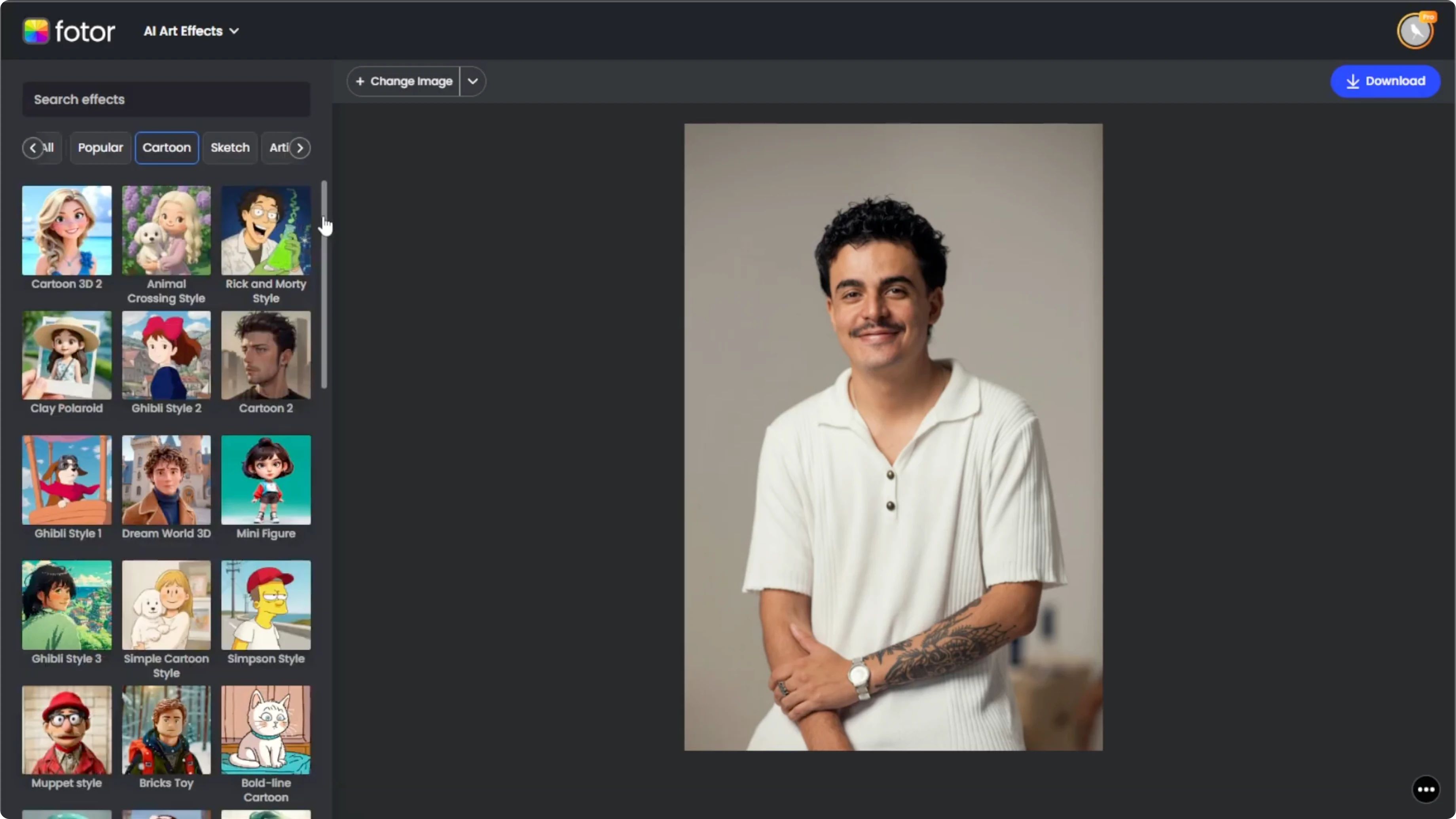Click the Fotor logo
Image resolution: width=1456 pixels, height=819 pixels.
(69, 31)
